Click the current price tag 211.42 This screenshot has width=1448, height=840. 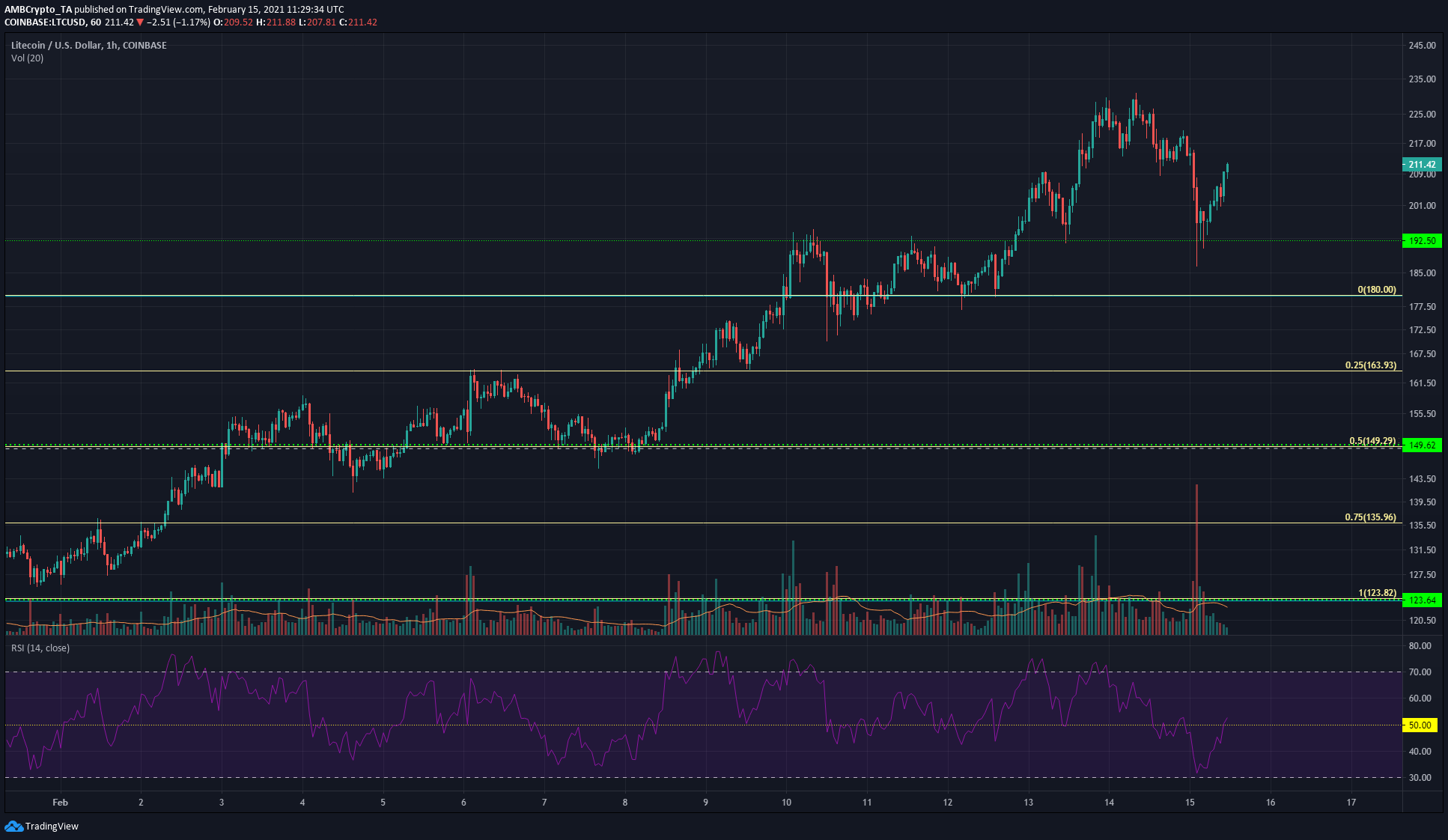click(1422, 165)
